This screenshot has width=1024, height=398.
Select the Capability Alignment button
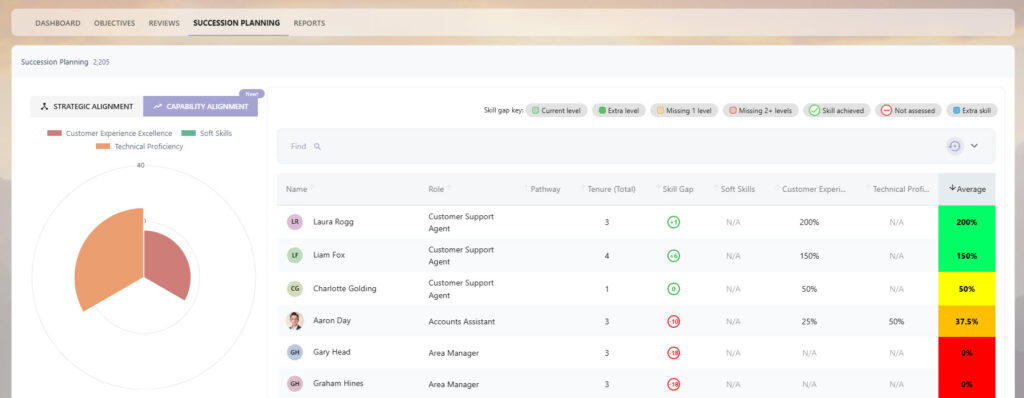pos(200,107)
